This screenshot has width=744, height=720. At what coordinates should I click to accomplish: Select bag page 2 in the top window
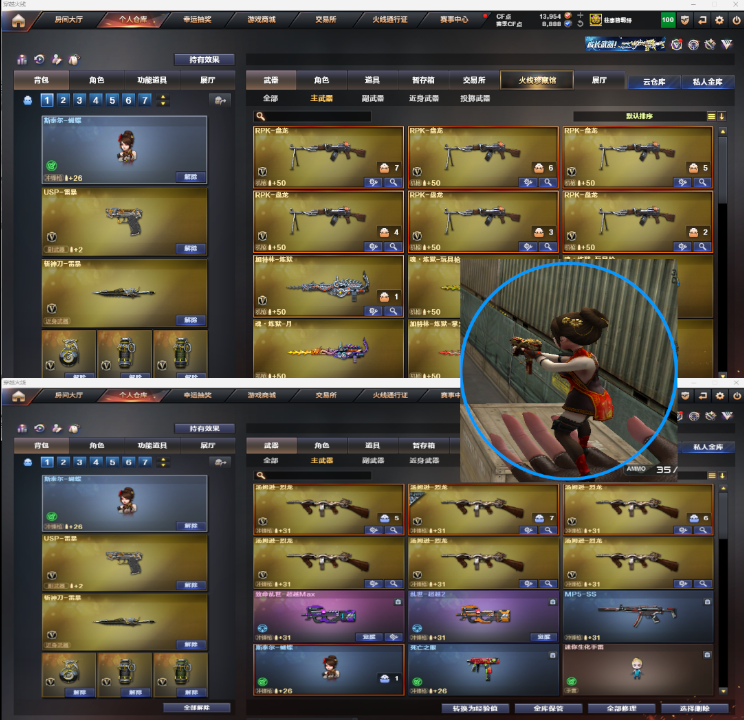(x=63, y=100)
